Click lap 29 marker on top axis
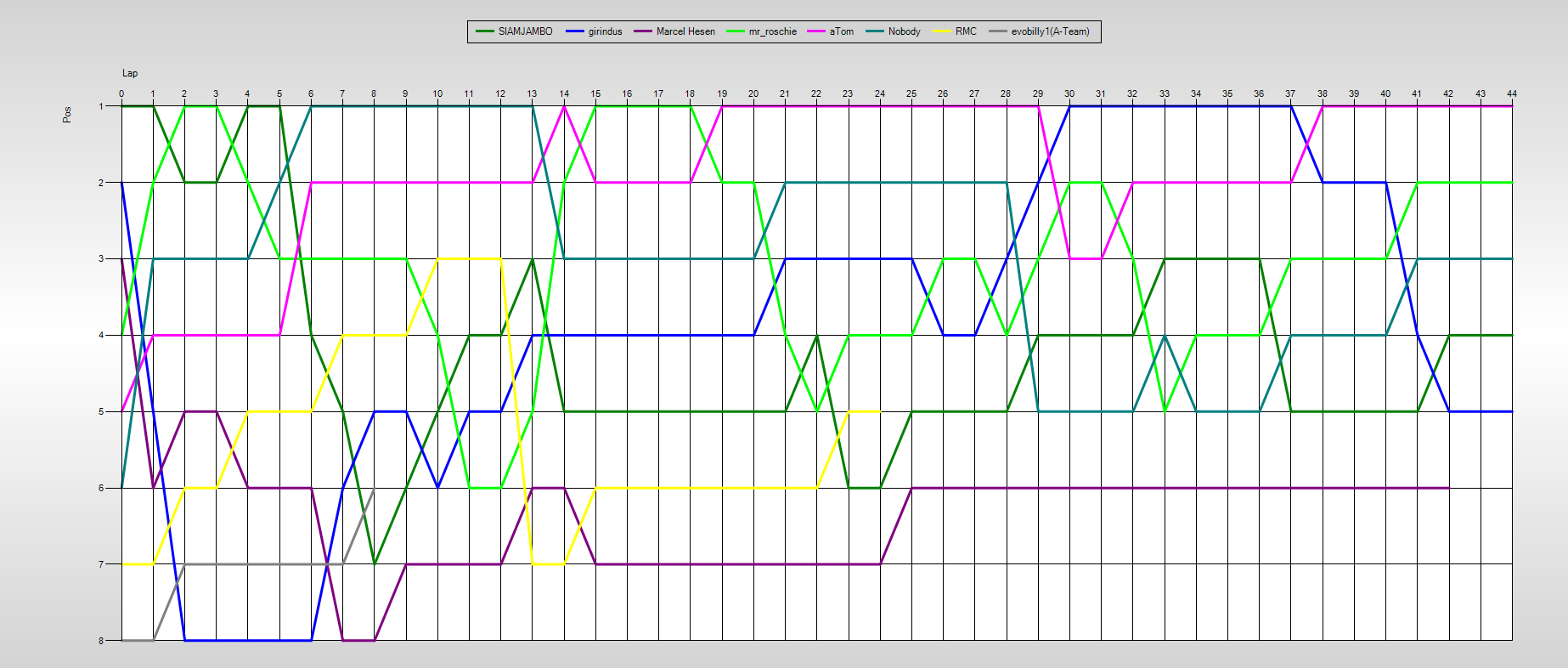The image size is (1568, 668). [x=1038, y=93]
